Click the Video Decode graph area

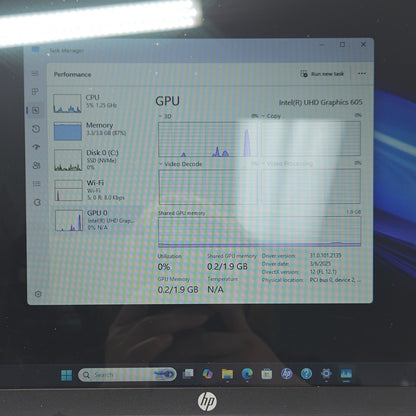pyautogui.click(x=208, y=187)
